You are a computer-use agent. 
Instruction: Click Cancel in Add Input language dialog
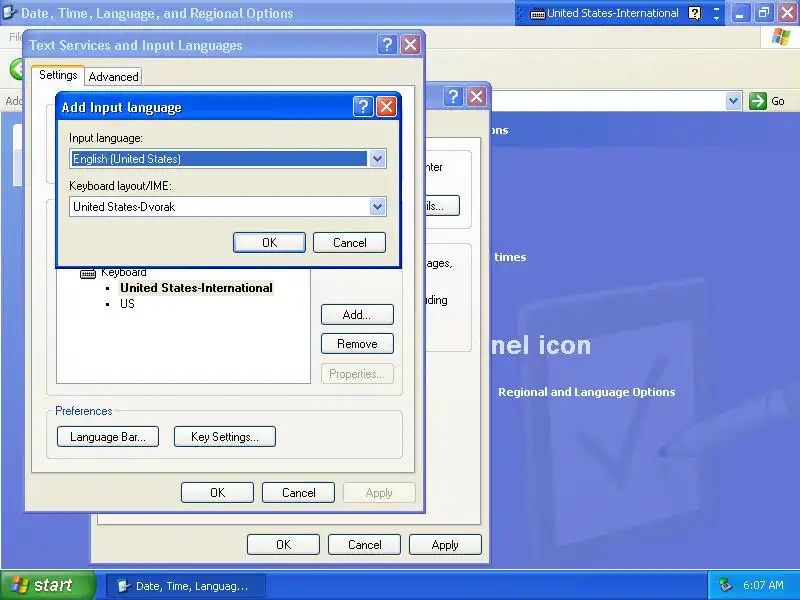click(349, 242)
